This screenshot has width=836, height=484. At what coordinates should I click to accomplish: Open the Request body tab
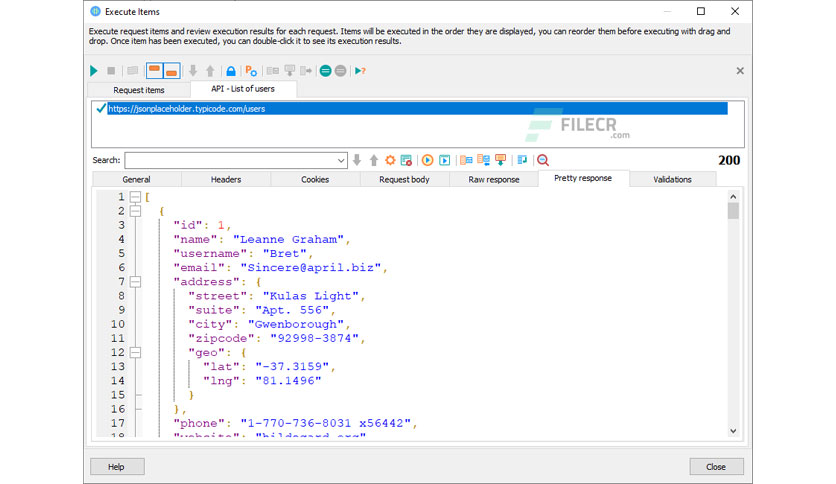click(x=404, y=180)
